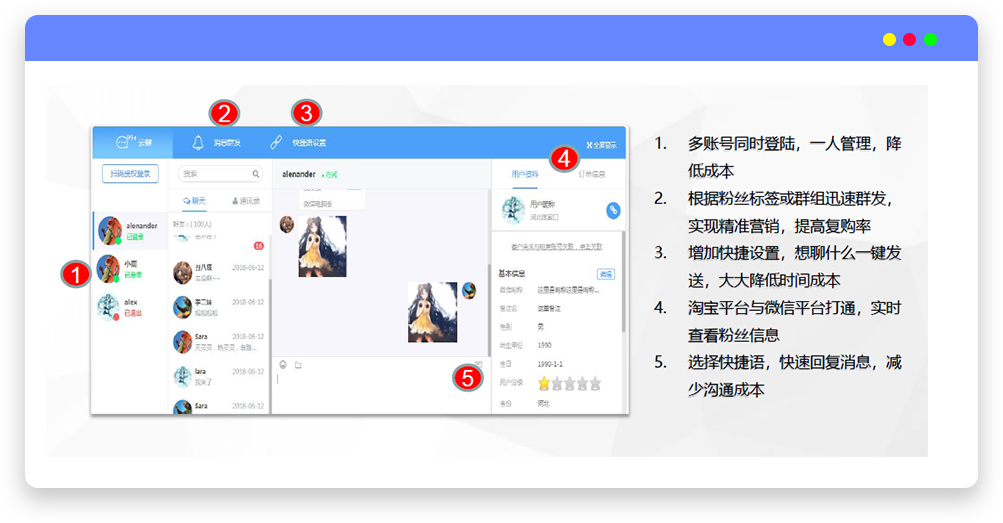Image resolution: width=1003 pixels, height=523 pixels.
Task: Click the folder icon above the message box
Action: (298, 365)
